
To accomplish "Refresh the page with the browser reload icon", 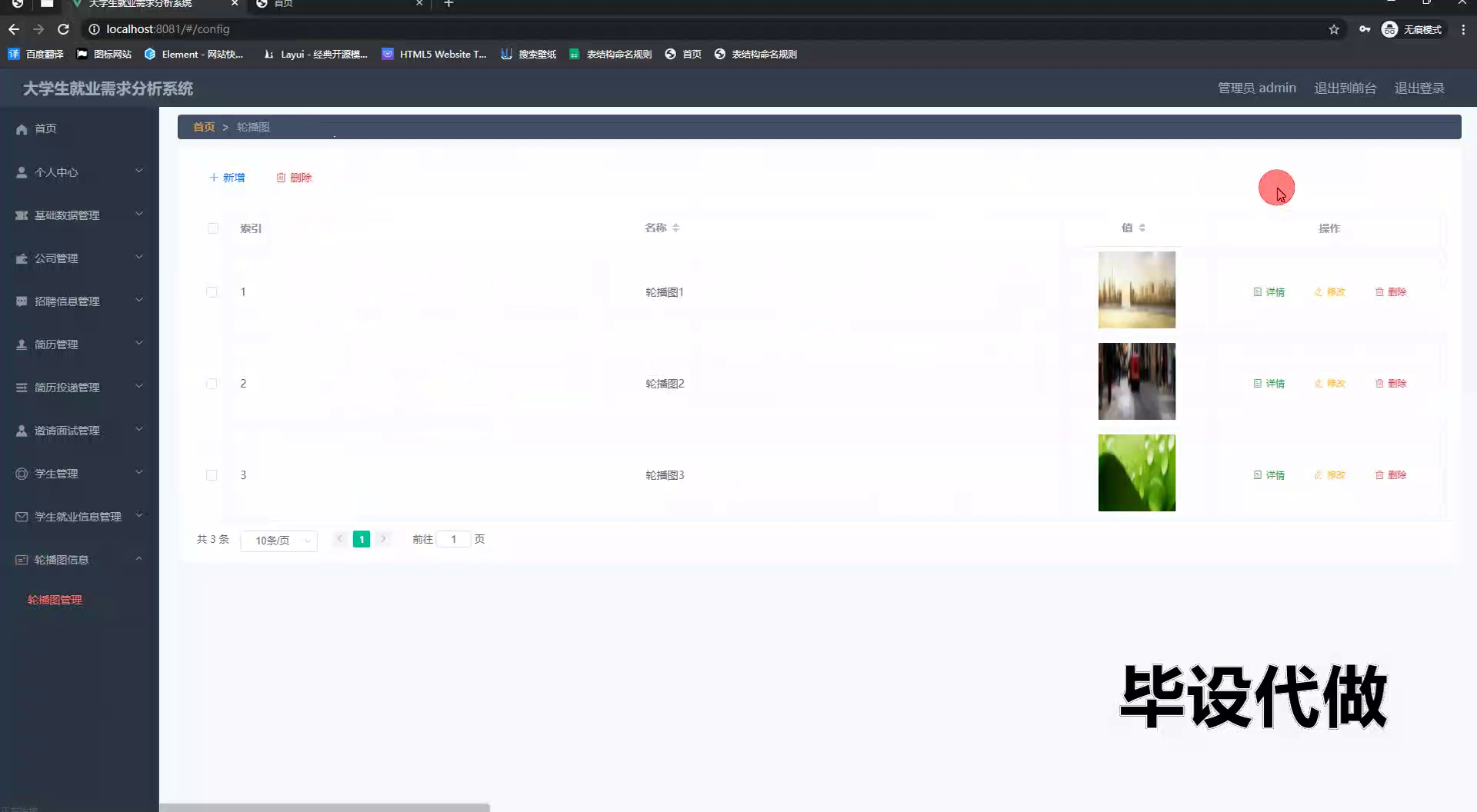I will (64, 29).
